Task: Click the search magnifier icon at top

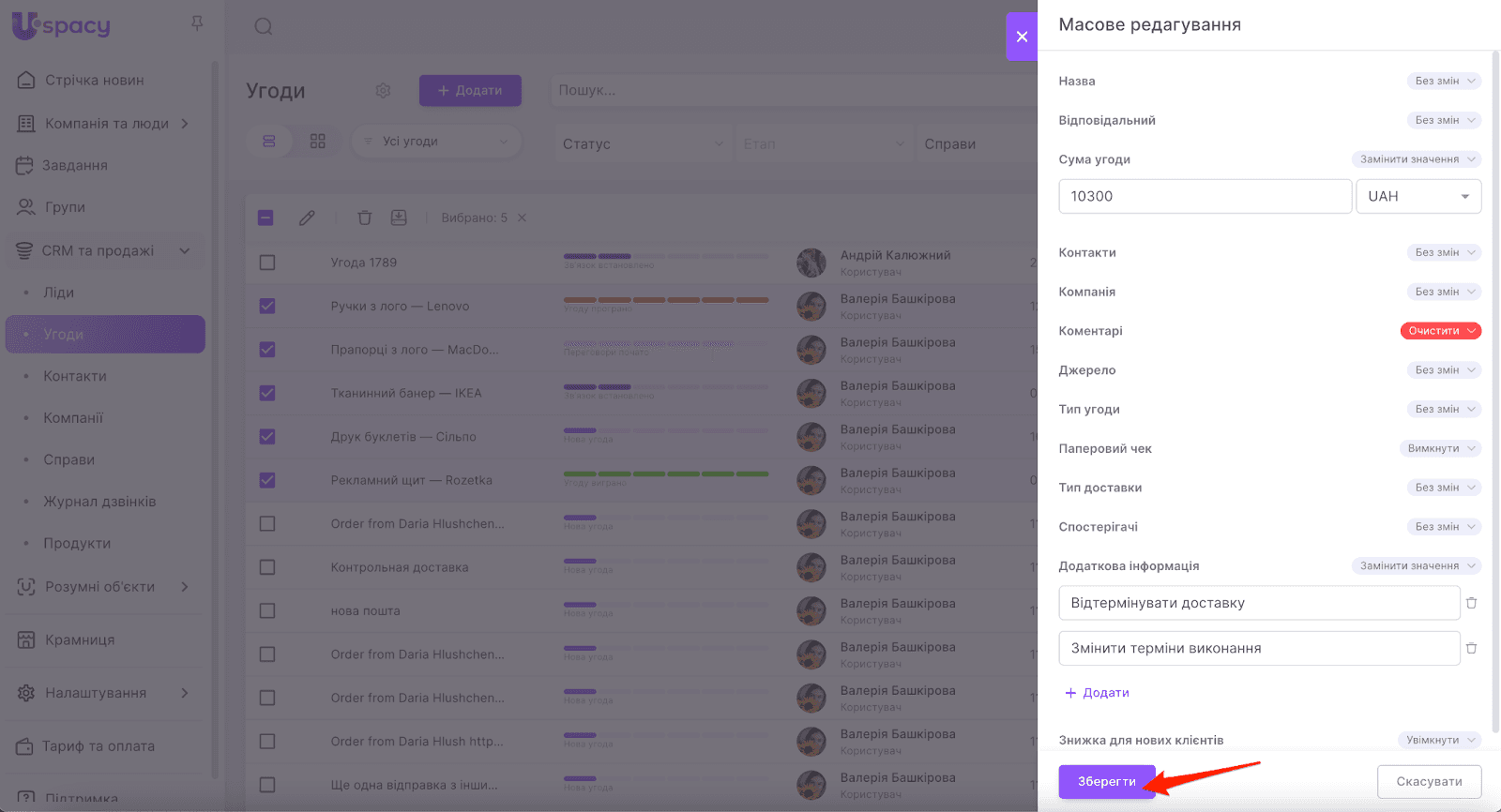Action: 264,26
